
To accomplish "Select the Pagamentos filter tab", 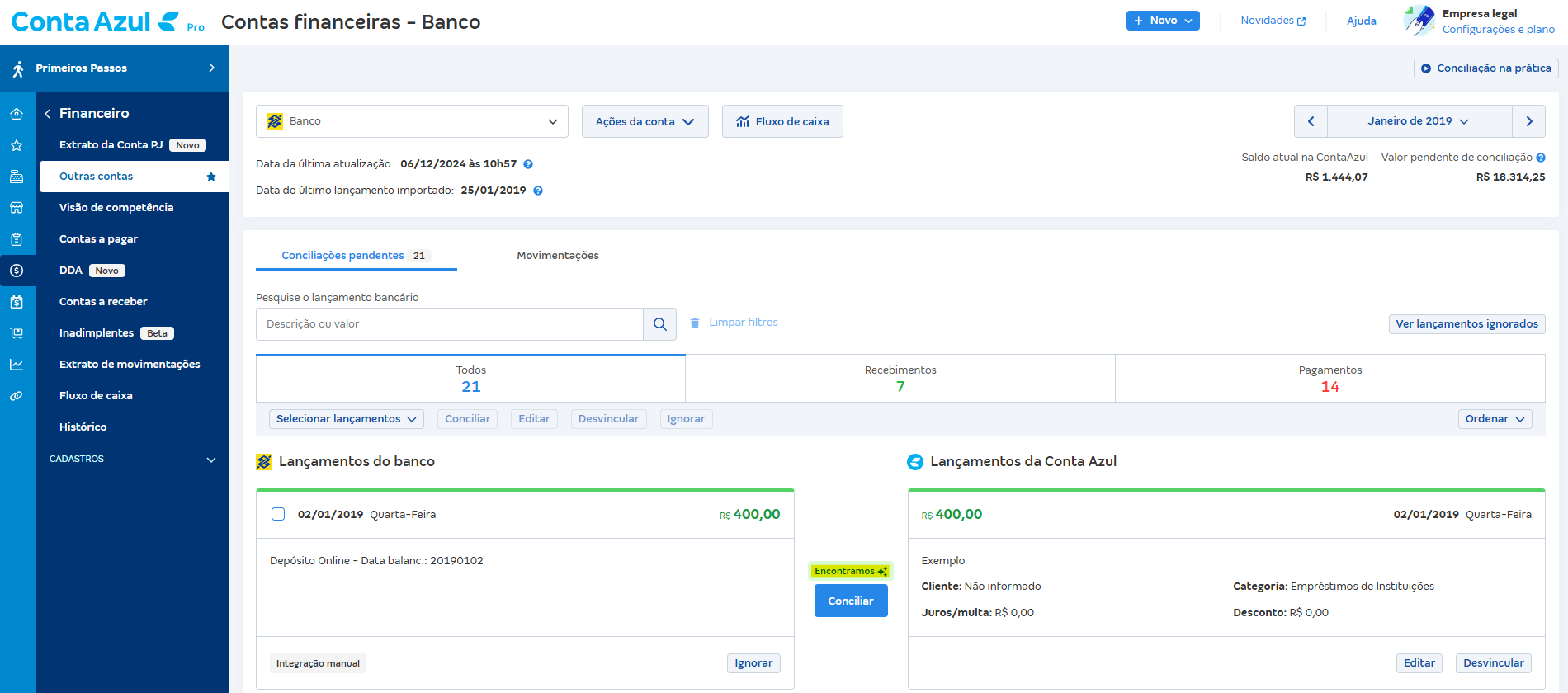I will (x=1329, y=379).
